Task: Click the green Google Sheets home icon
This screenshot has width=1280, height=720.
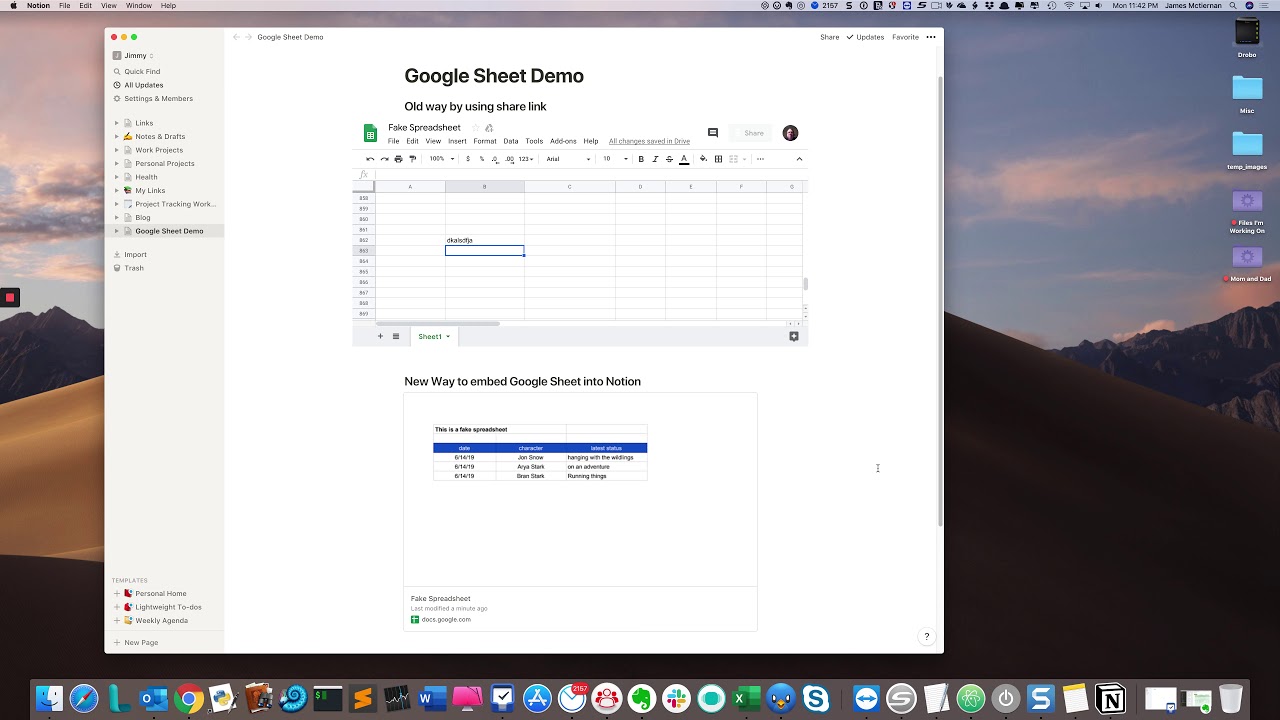Action: (x=370, y=133)
